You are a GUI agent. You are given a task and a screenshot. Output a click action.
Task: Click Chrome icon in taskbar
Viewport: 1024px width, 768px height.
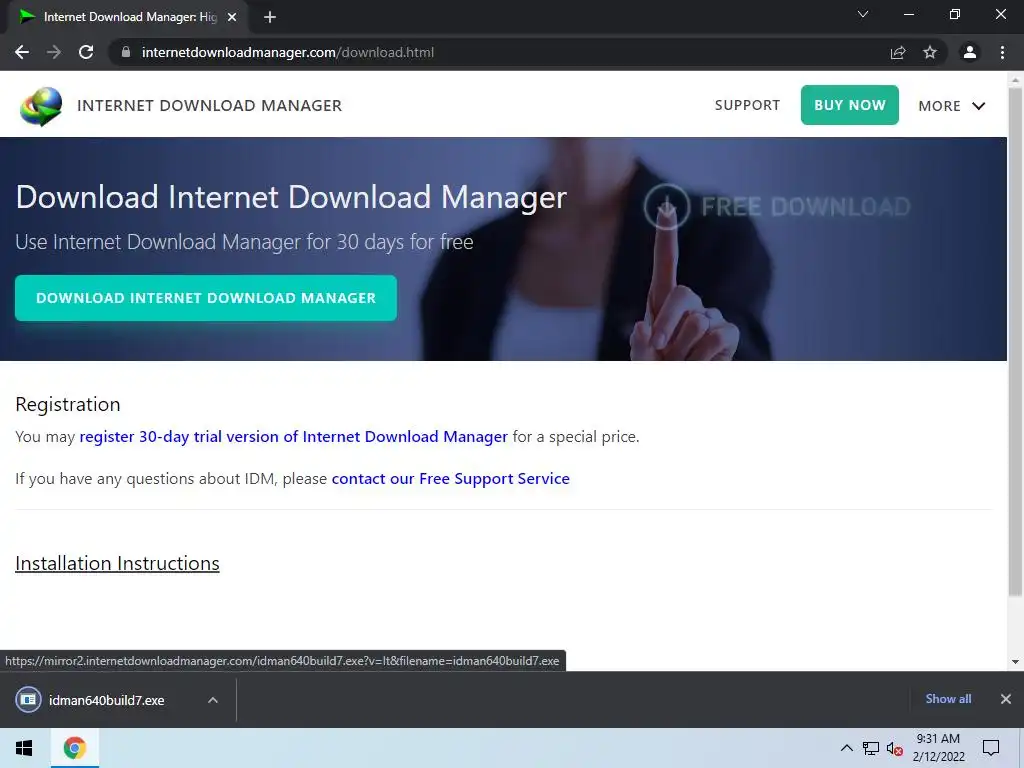74,748
